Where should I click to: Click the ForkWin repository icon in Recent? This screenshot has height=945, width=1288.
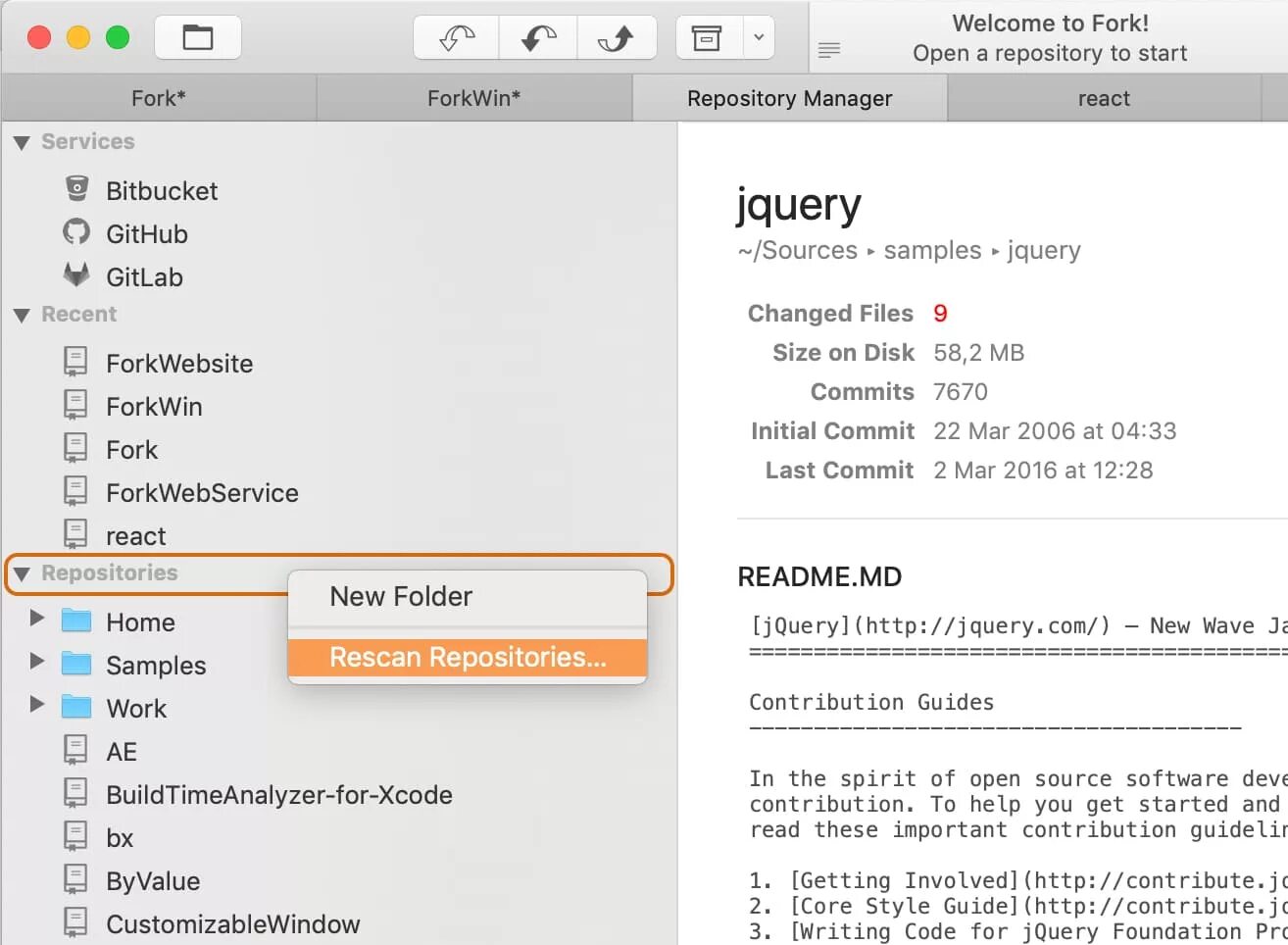[x=75, y=405]
